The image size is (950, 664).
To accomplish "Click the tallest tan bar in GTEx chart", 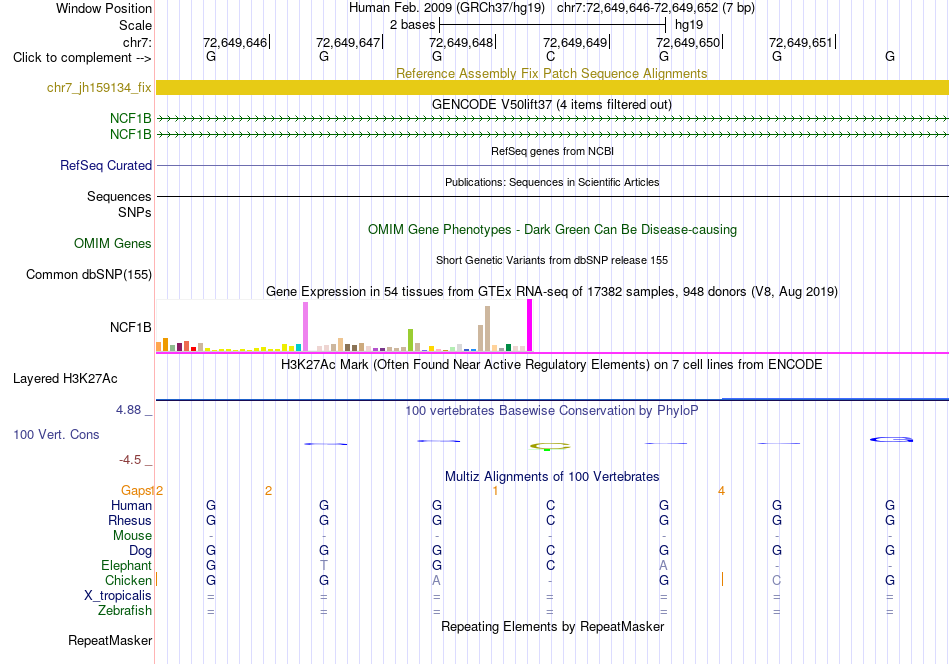I will 487,328.
